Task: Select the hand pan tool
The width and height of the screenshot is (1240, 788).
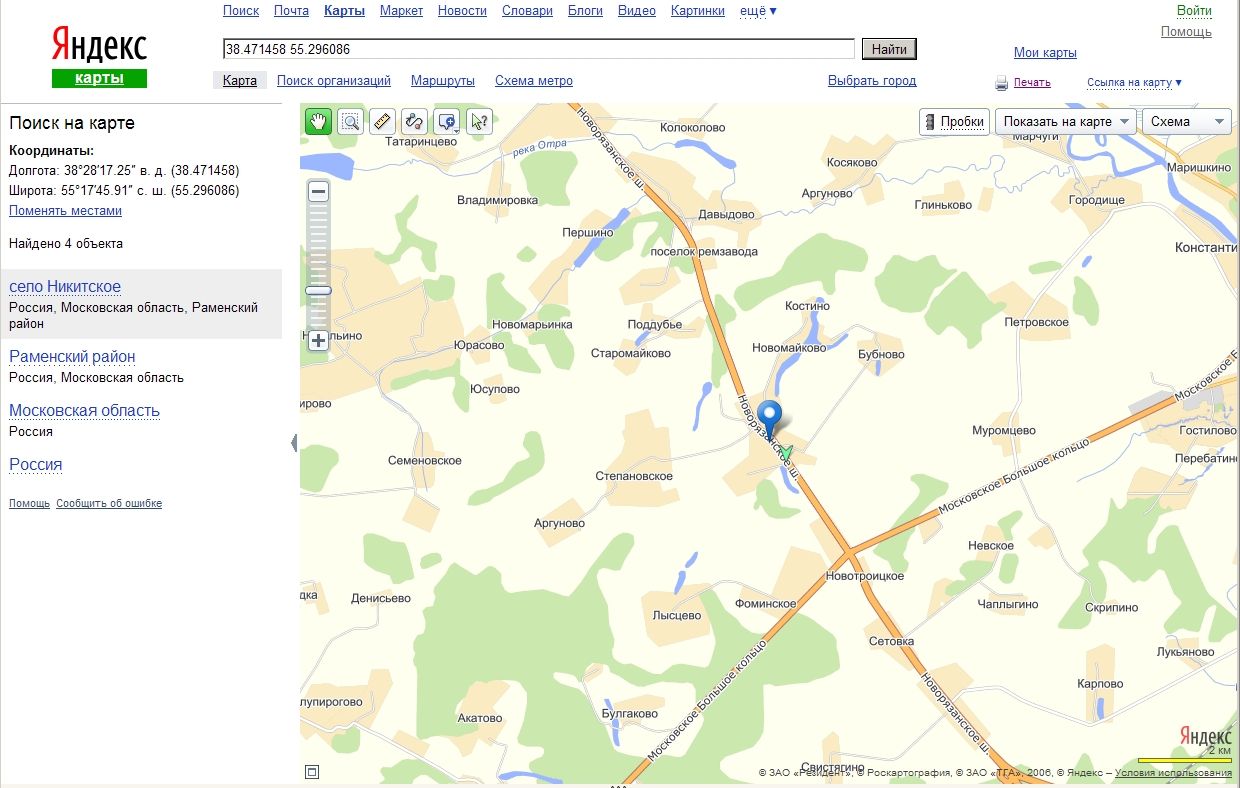Action: pyautogui.click(x=318, y=122)
